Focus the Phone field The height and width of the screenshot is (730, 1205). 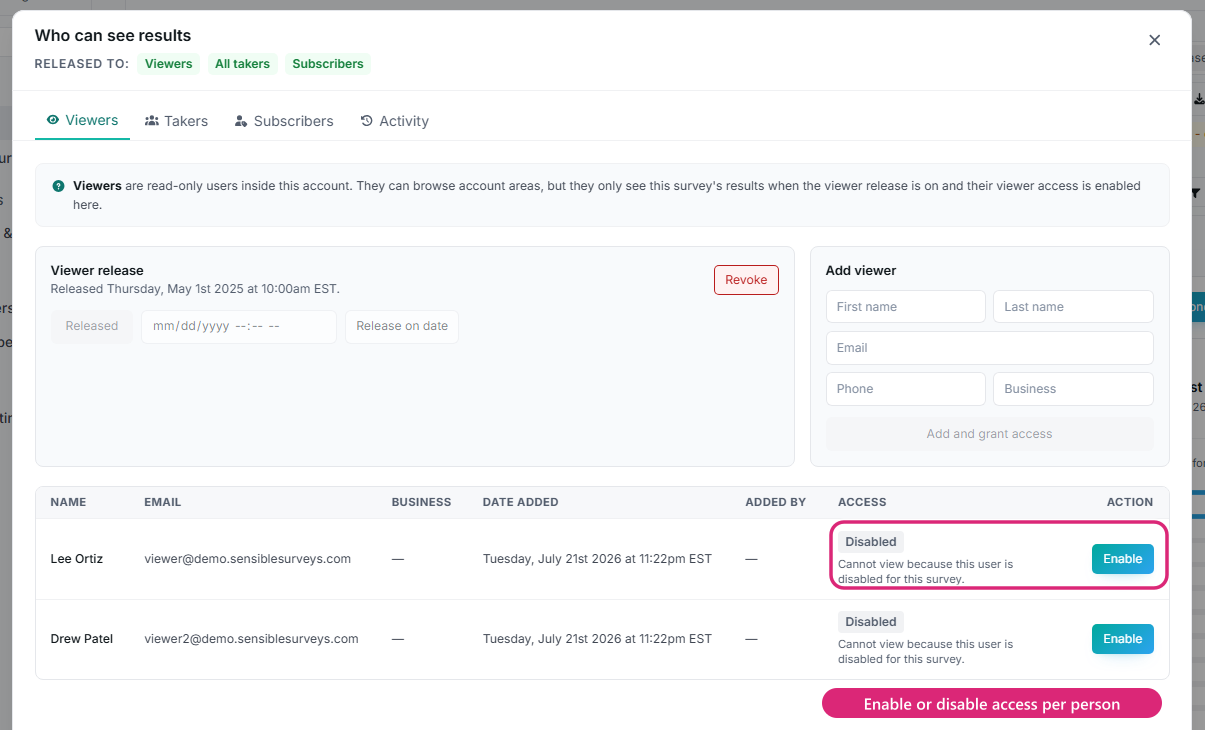906,389
